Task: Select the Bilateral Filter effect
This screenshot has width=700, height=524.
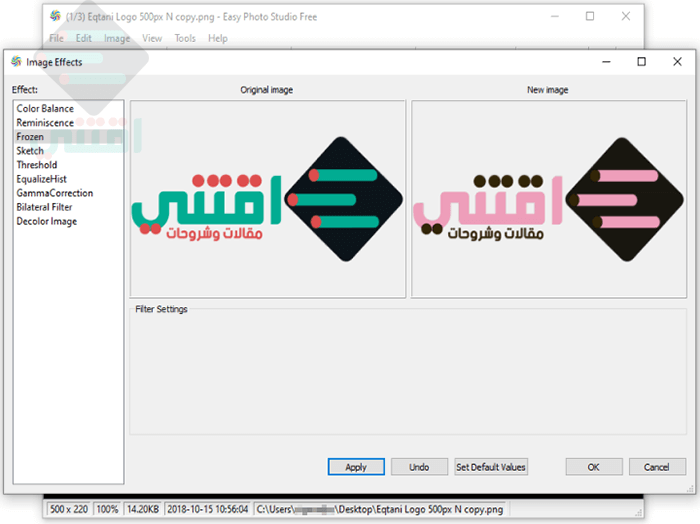Action: (44, 207)
